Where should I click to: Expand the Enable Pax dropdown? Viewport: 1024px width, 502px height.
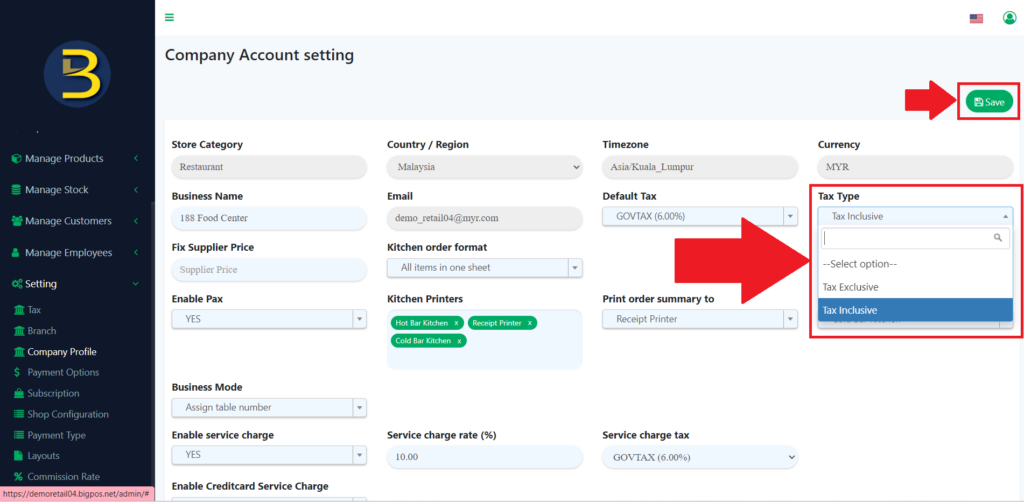pyautogui.click(x=269, y=319)
